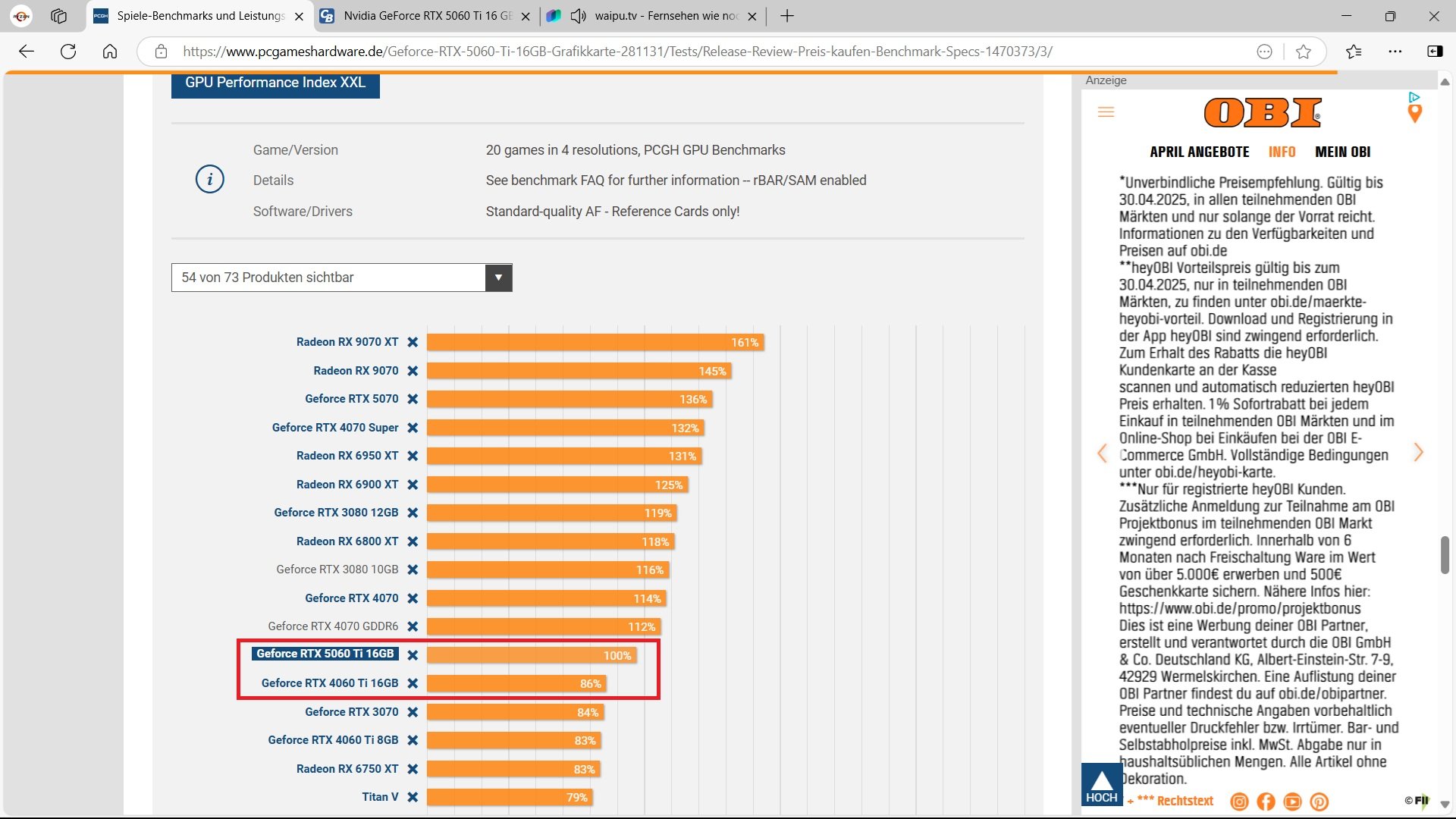The image size is (1456, 819).
Task: Click the HOCH scroll-to-top button
Action: tap(1101, 785)
